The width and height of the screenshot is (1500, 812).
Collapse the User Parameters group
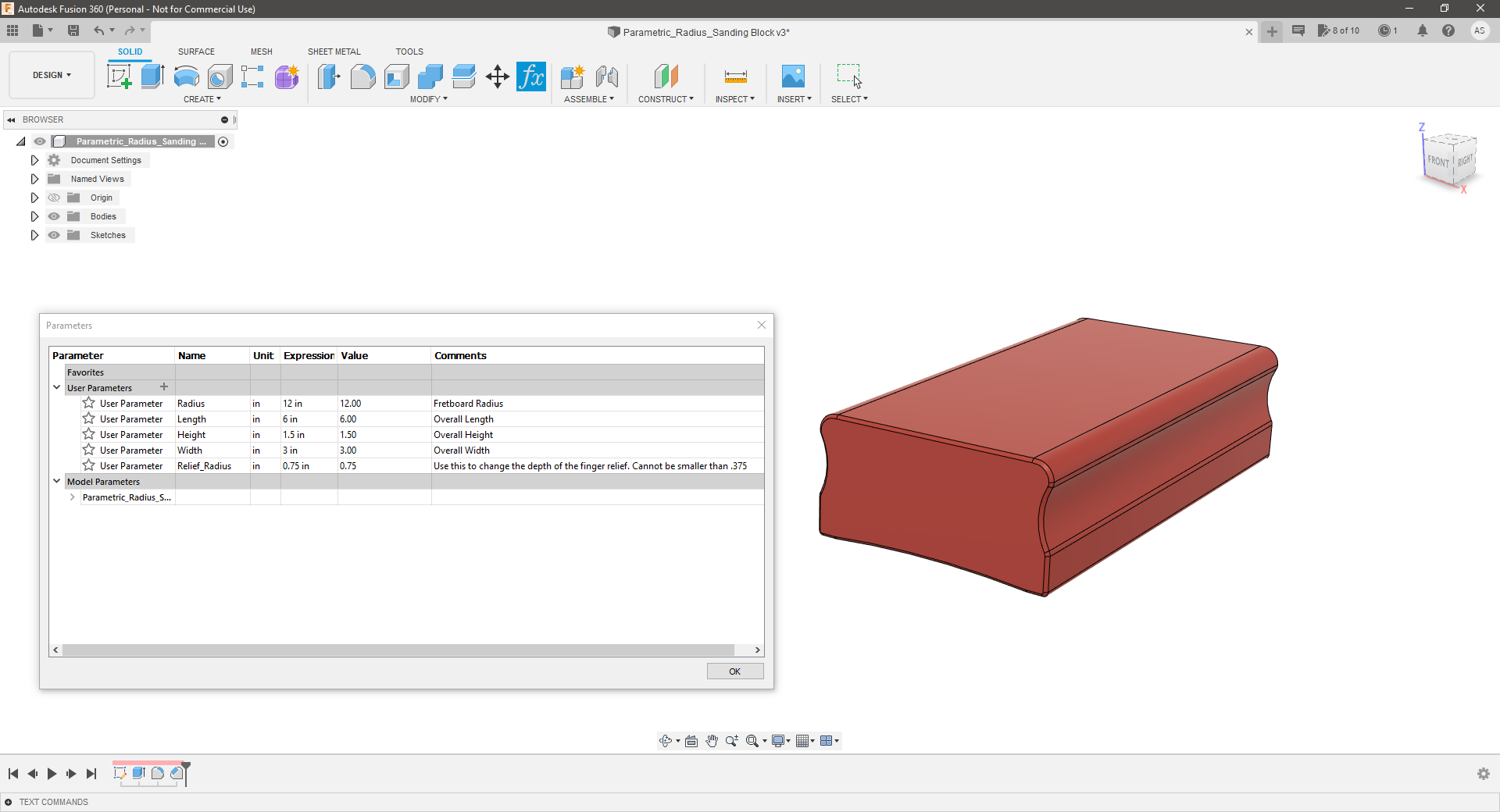[x=56, y=387]
